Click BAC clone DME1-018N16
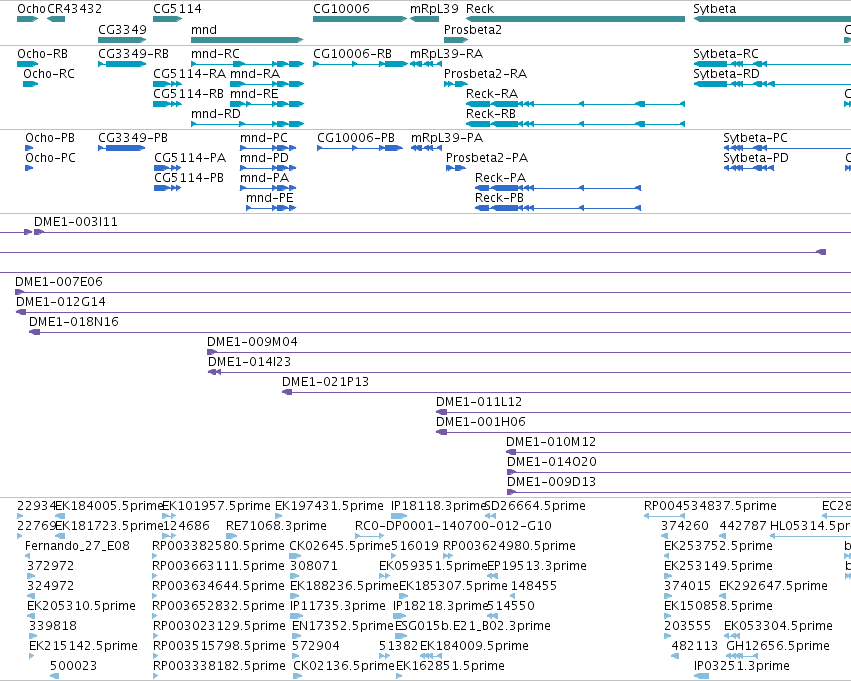Image resolution: width=851 pixels, height=681 pixels. tap(440, 333)
